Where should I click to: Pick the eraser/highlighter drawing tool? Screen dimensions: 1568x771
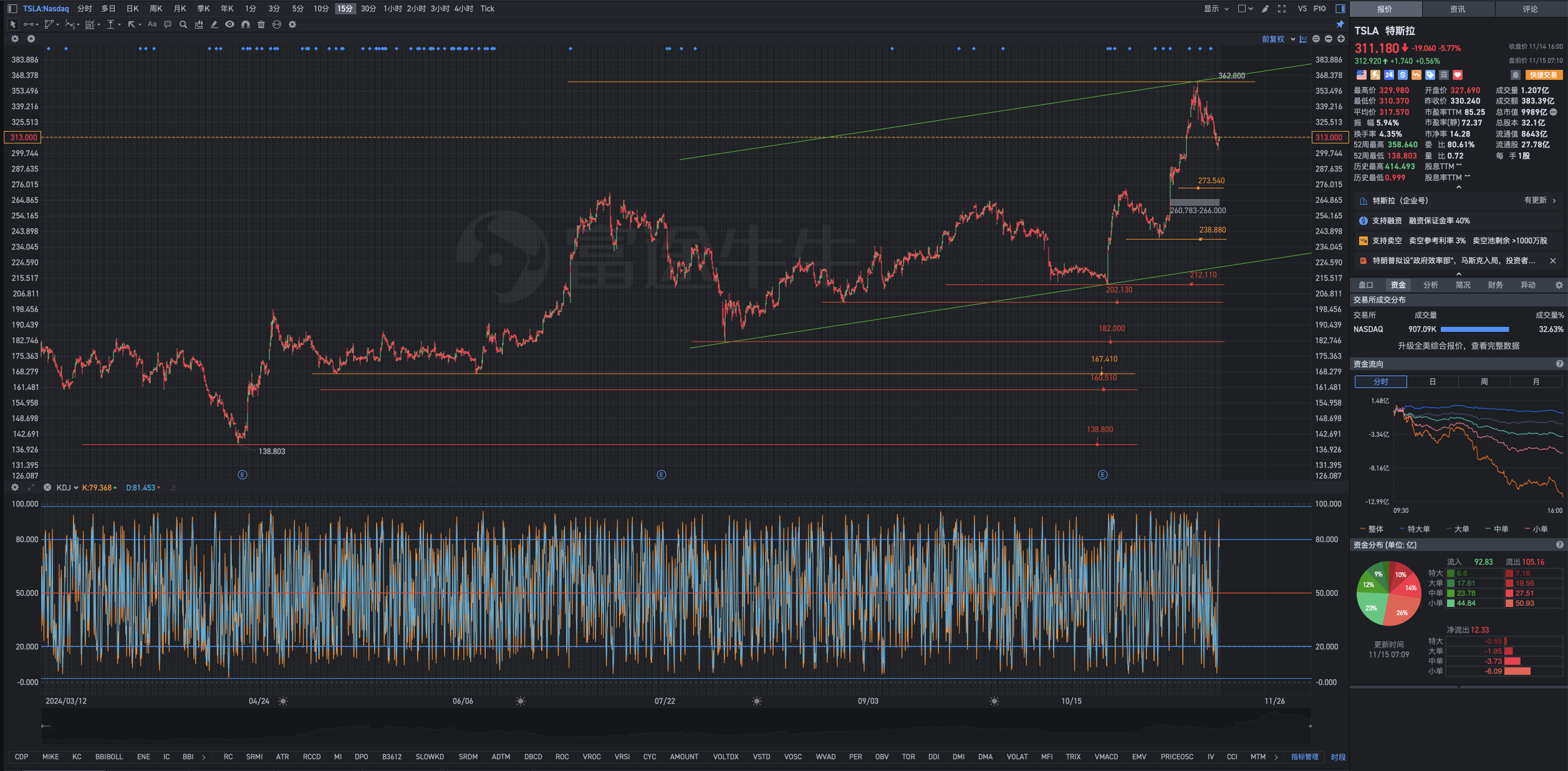tap(214, 24)
